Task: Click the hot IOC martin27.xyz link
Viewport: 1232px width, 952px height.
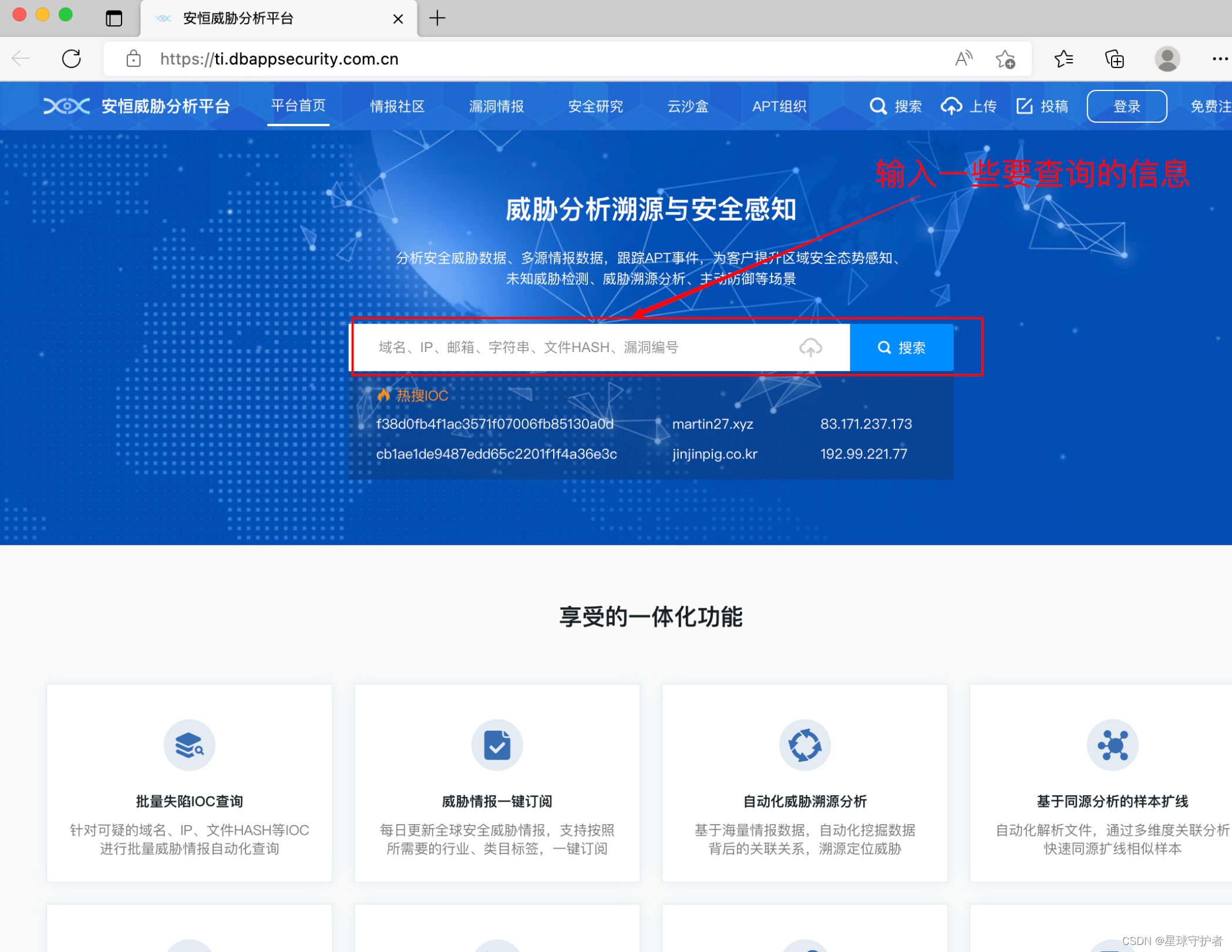Action: 712,424
